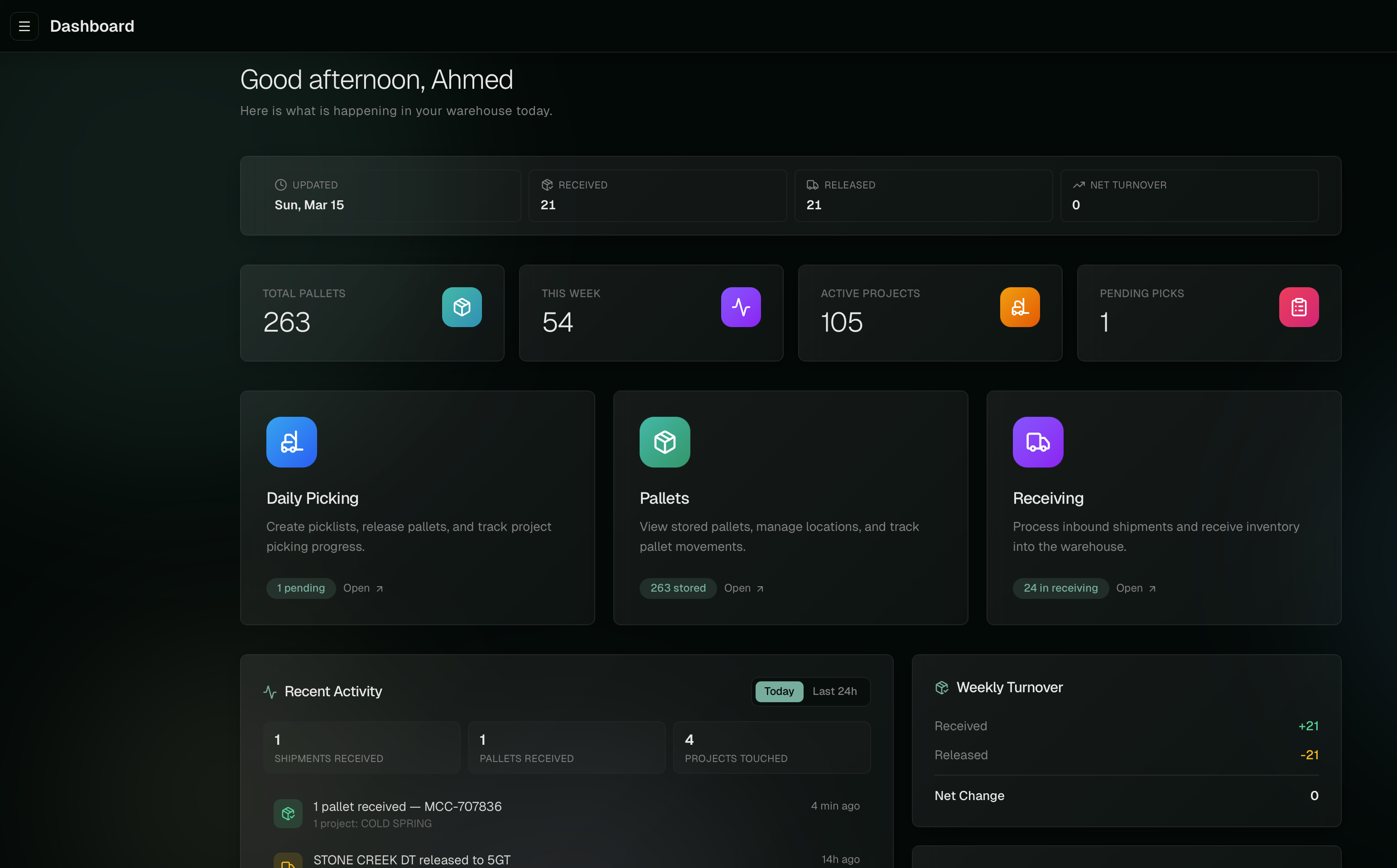
Task: Click the orange Active Projects forklift icon
Action: coord(1019,307)
